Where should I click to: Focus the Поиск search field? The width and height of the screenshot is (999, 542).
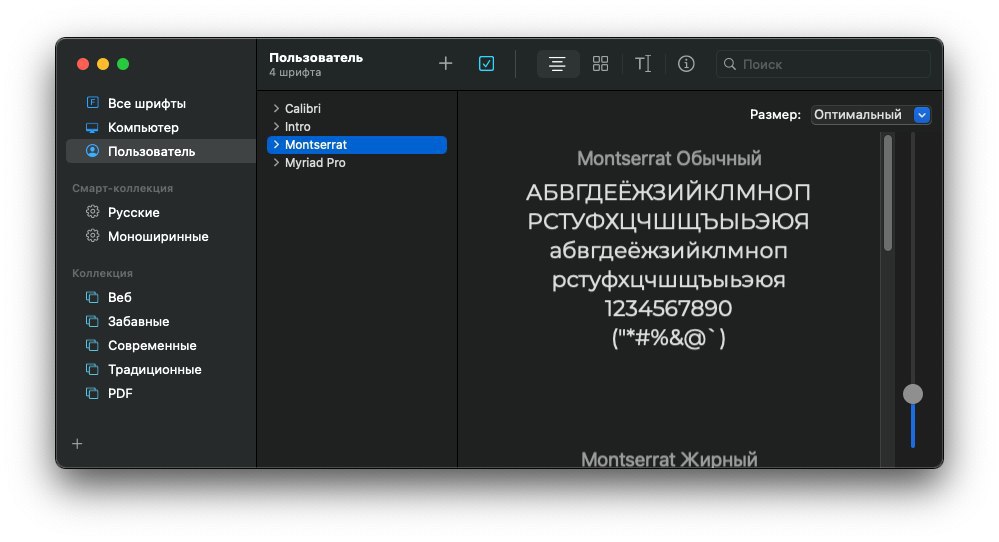click(x=823, y=64)
